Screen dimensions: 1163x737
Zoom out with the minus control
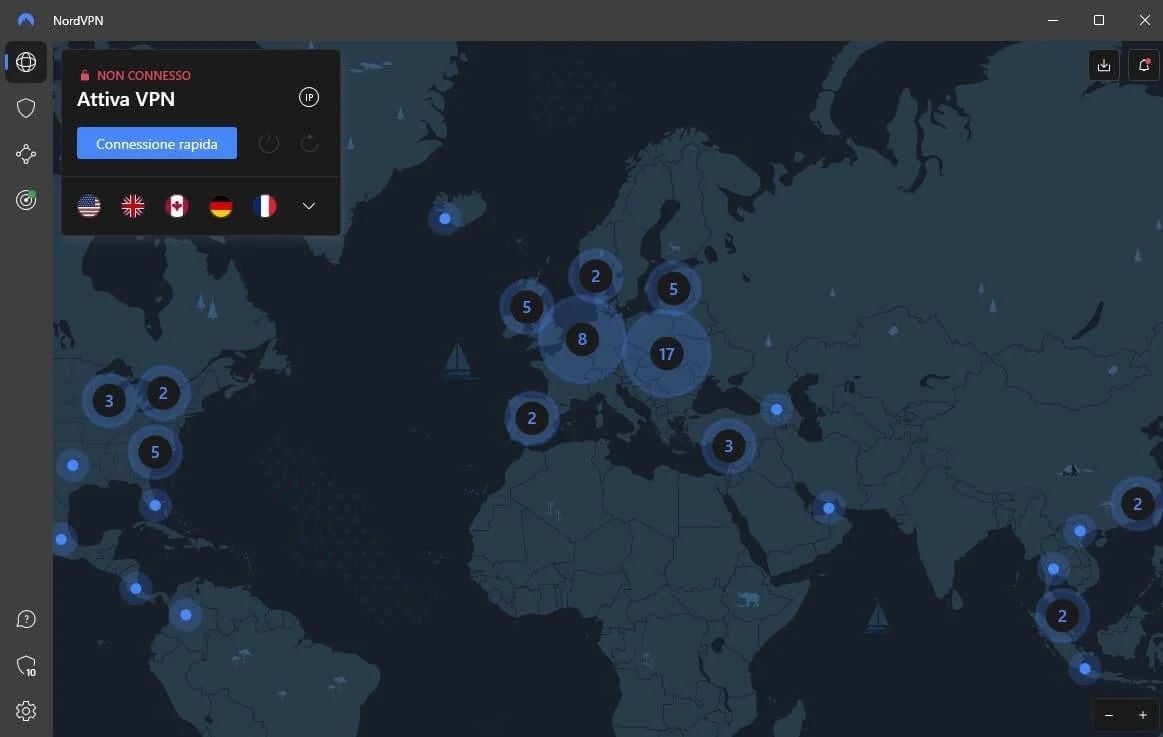tap(1108, 715)
